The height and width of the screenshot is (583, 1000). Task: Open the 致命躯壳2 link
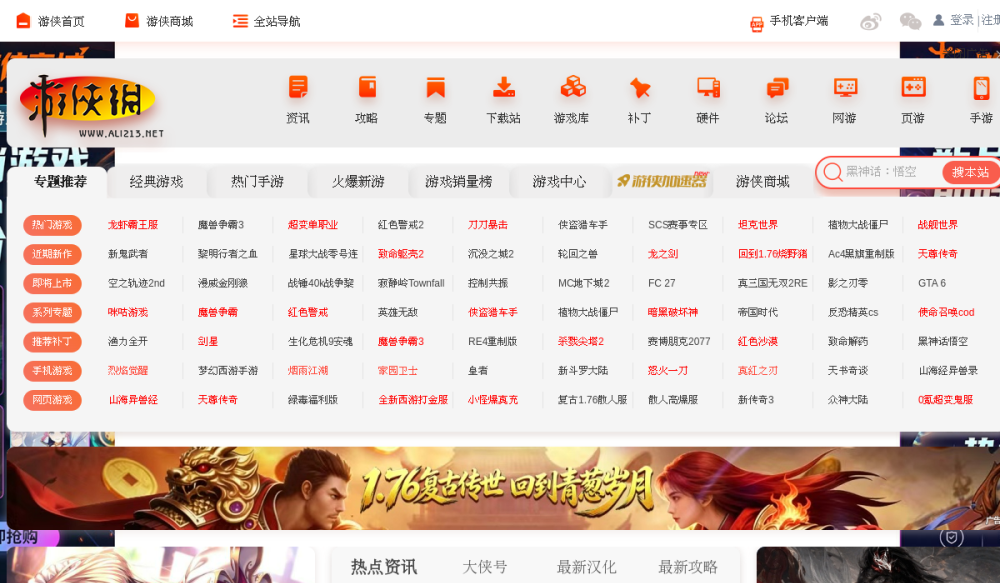(401, 254)
